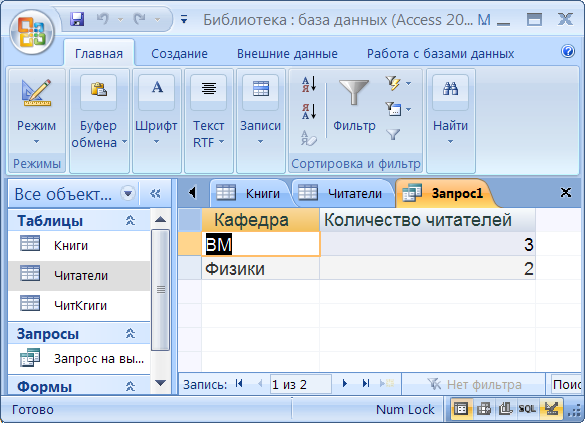Sort descending Я to А
585x423 pixels.
point(309,111)
